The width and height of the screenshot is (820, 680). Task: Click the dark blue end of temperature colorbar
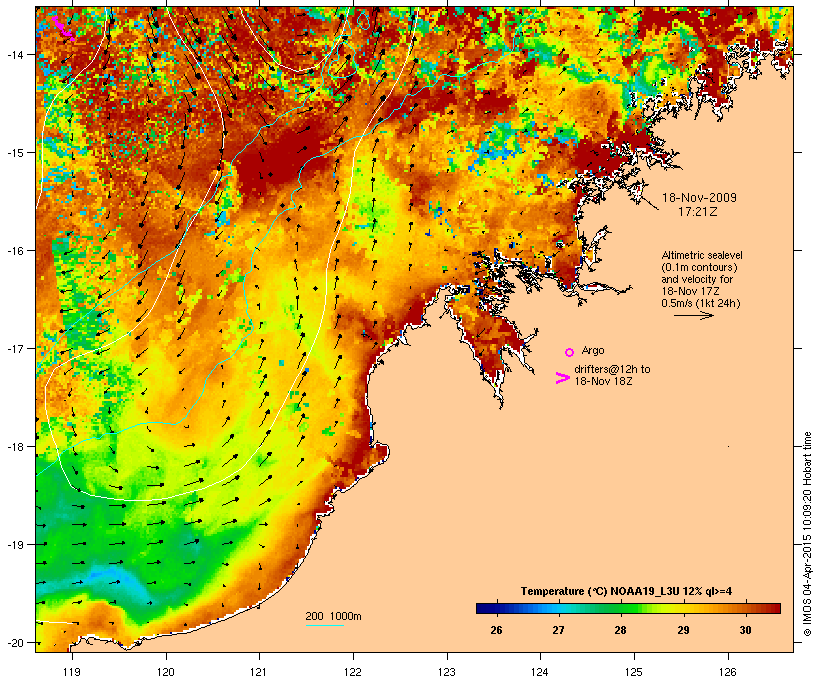481,608
